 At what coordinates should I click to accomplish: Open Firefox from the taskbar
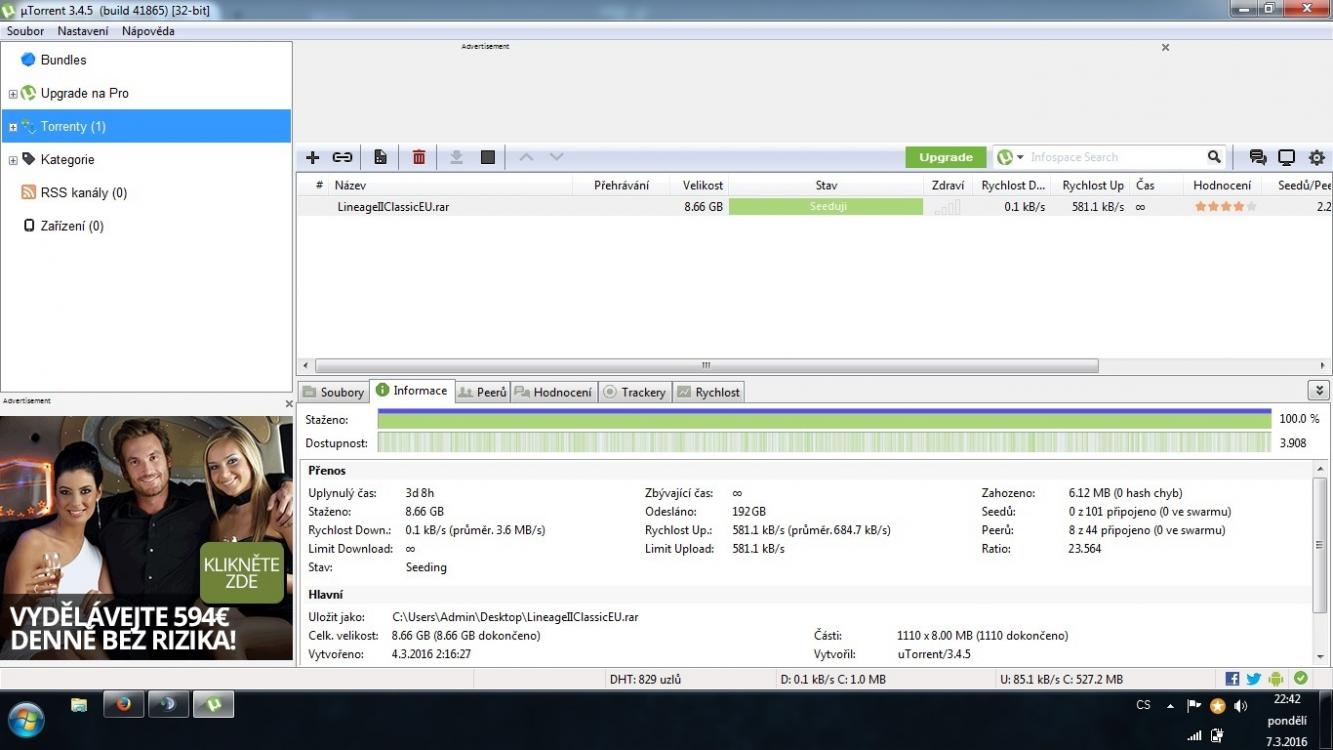(x=124, y=704)
